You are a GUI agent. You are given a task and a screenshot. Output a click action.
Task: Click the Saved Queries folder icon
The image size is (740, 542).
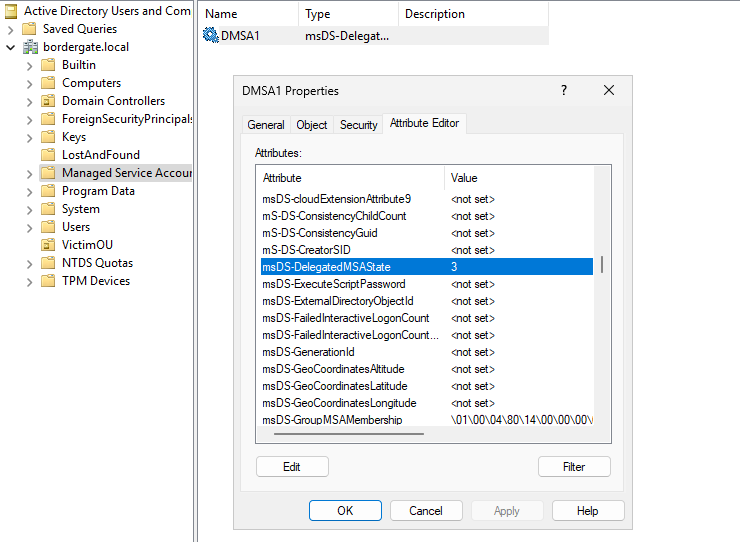29,29
